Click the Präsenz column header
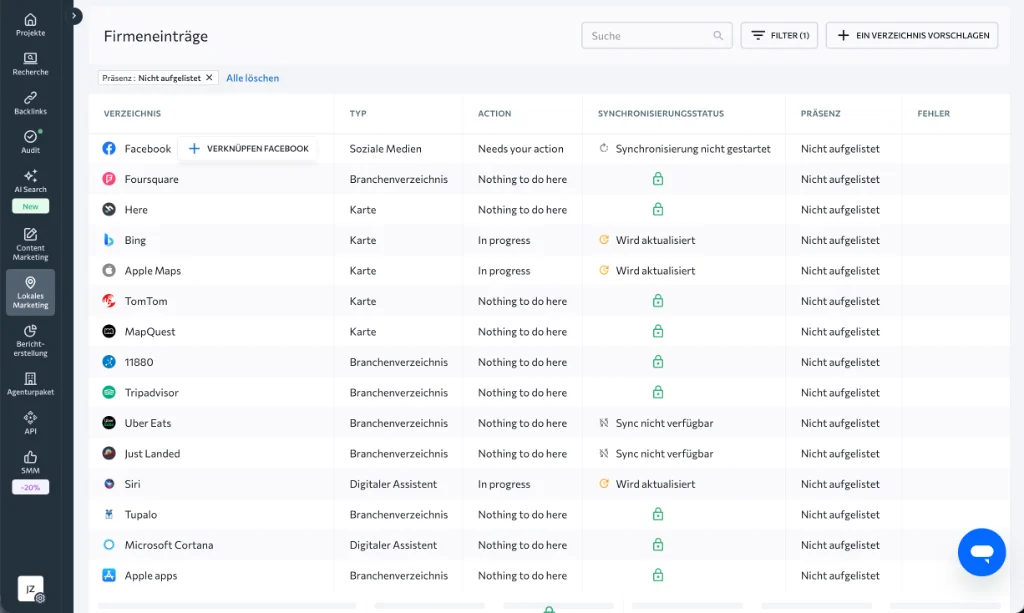The image size is (1024, 613). [x=820, y=114]
